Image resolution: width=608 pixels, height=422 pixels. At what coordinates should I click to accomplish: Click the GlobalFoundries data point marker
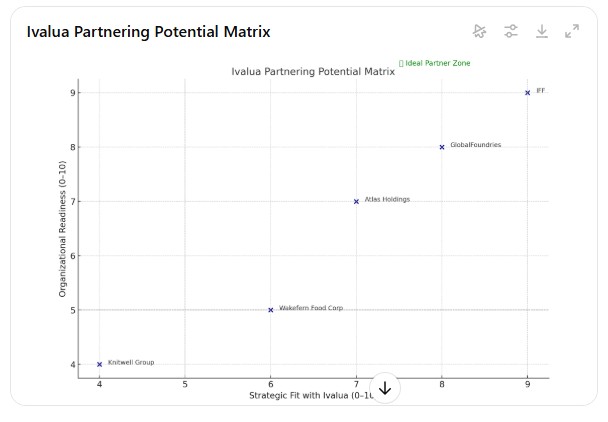[x=442, y=147]
